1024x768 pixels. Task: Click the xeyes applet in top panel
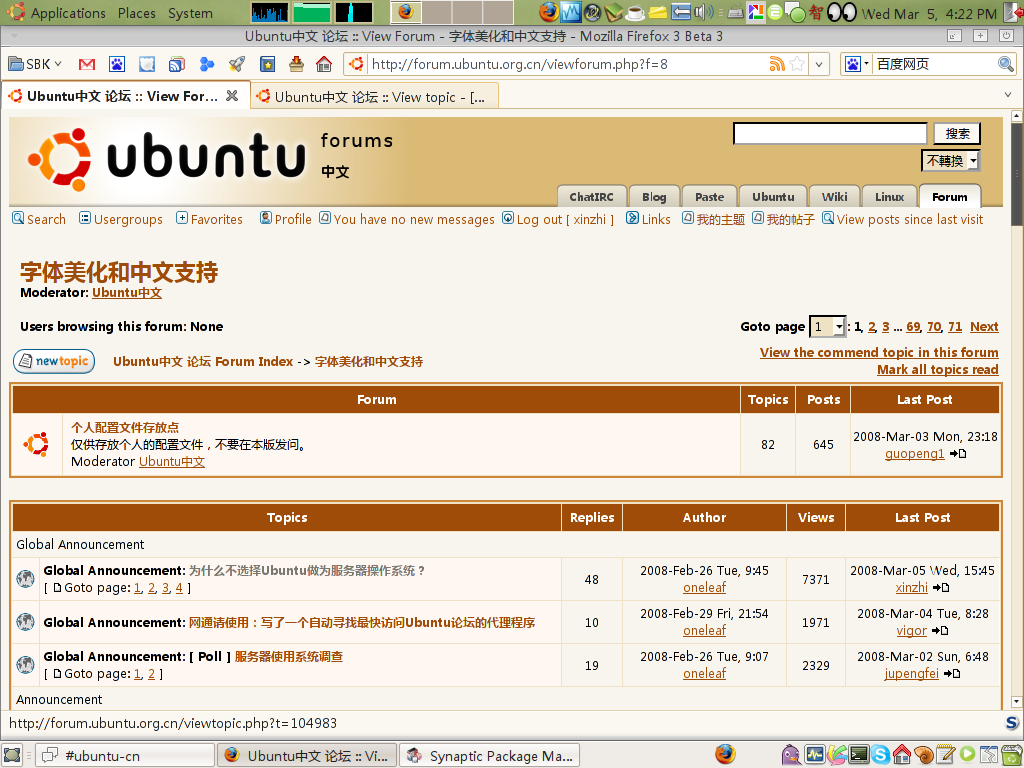[x=842, y=12]
